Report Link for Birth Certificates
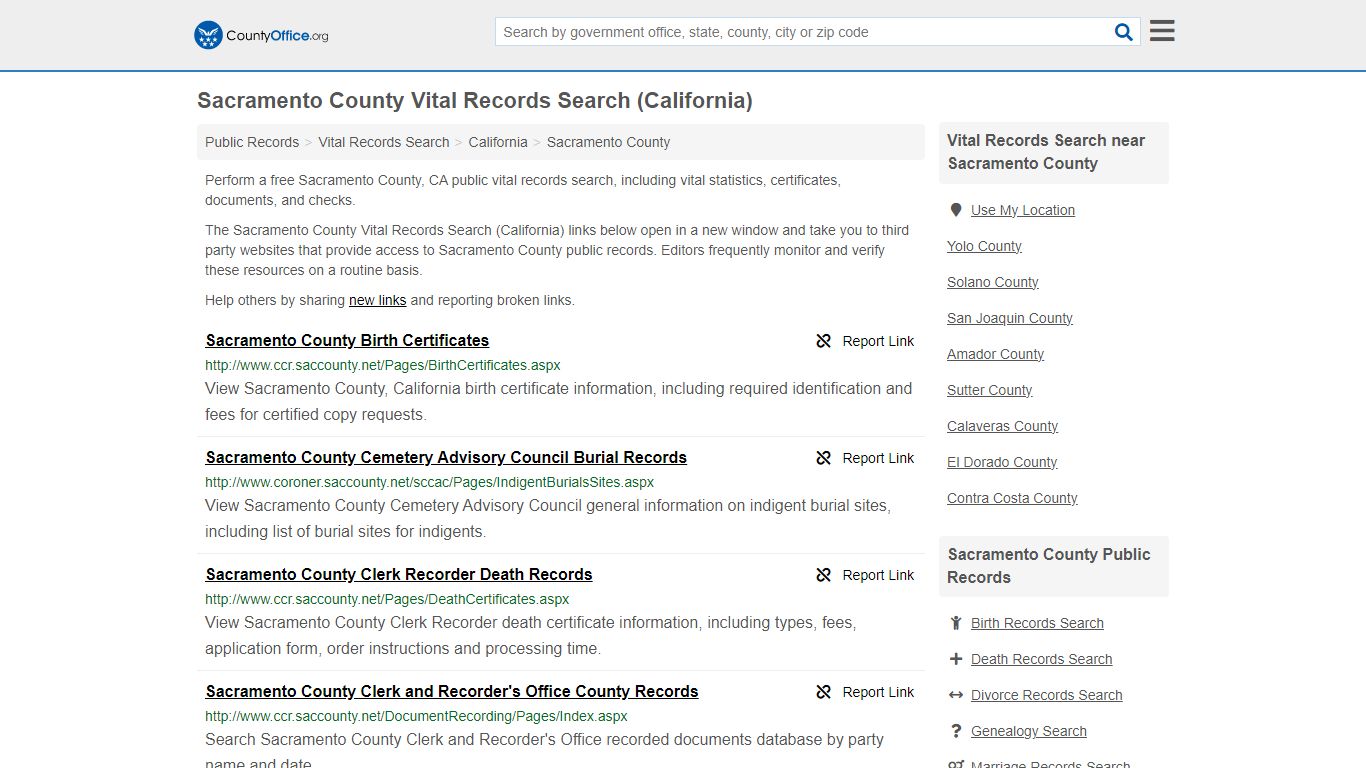The width and height of the screenshot is (1366, 768). click(x=878, y=341)
